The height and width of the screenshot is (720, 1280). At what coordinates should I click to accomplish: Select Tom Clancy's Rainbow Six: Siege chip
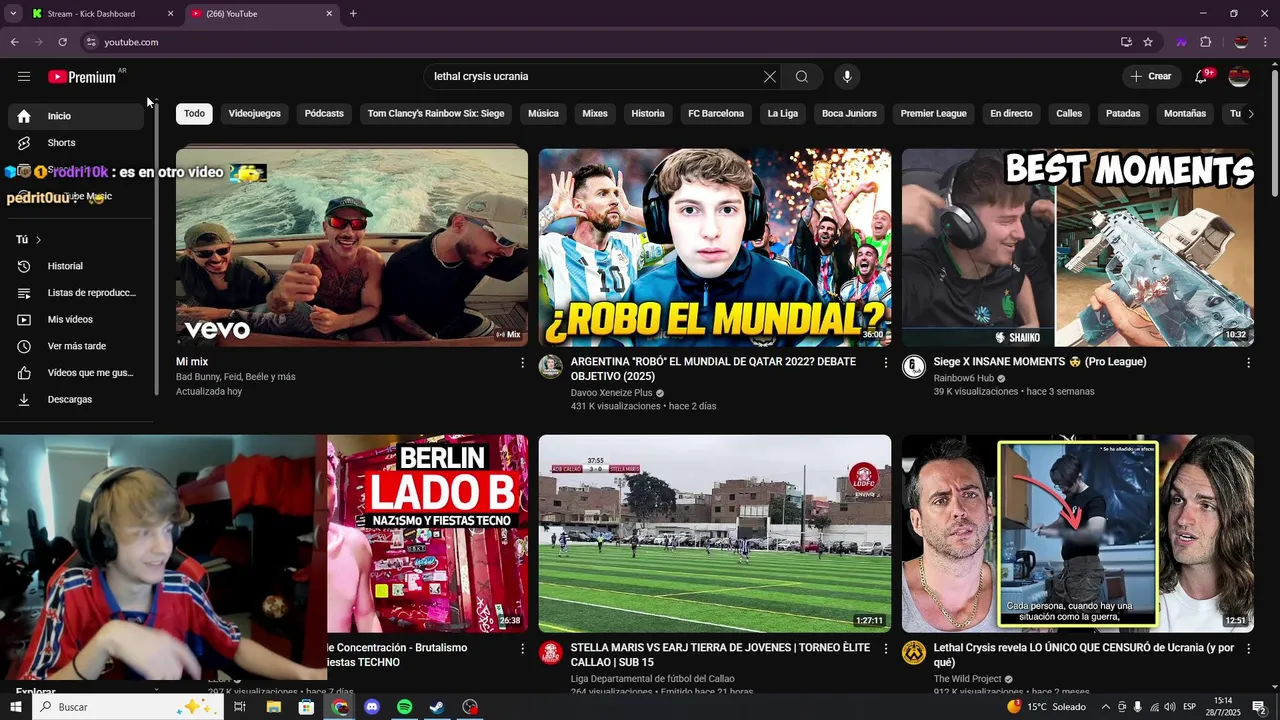436,114
